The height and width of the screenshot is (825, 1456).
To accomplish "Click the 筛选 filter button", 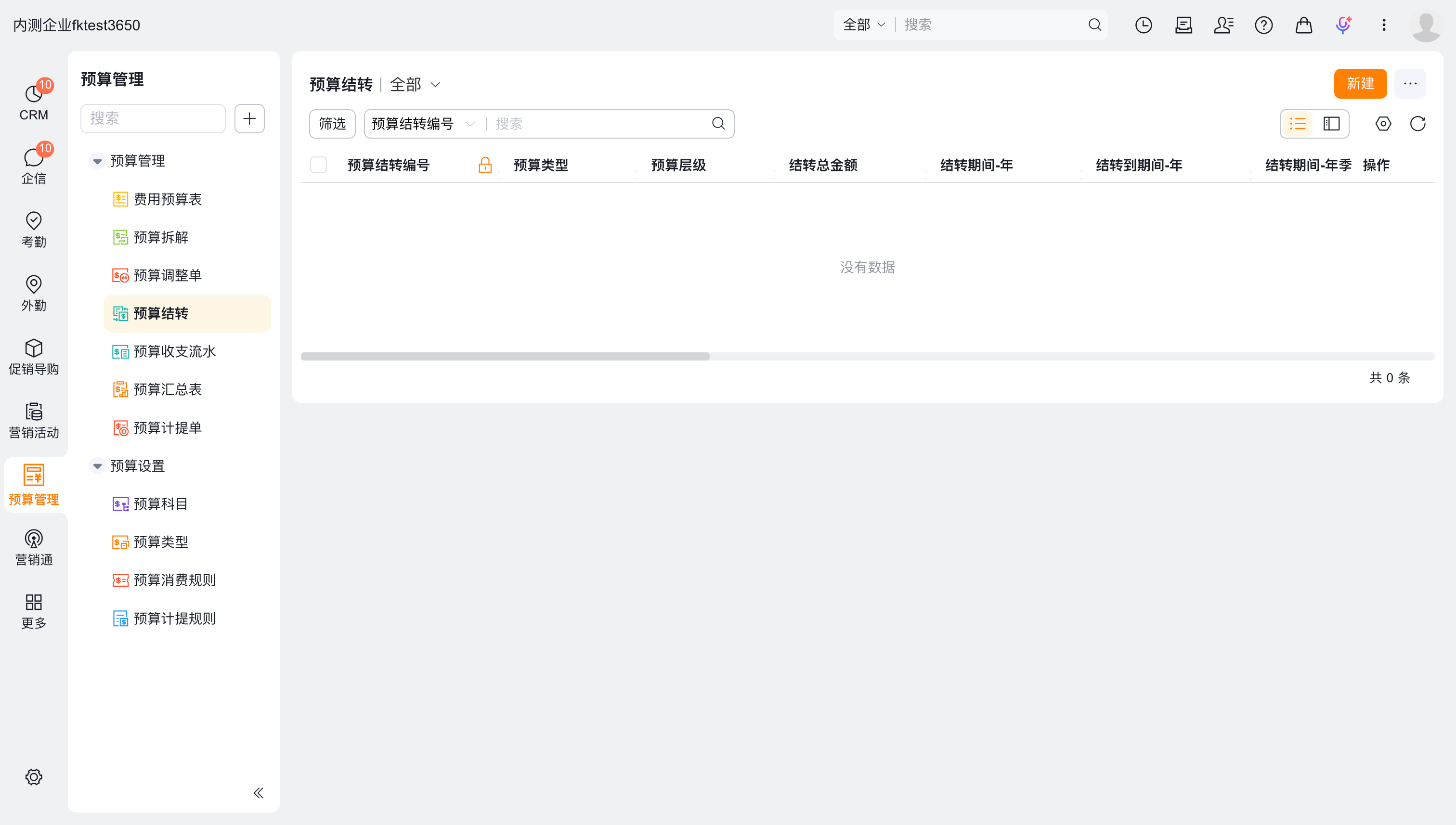I will click(x=332, y=124).
